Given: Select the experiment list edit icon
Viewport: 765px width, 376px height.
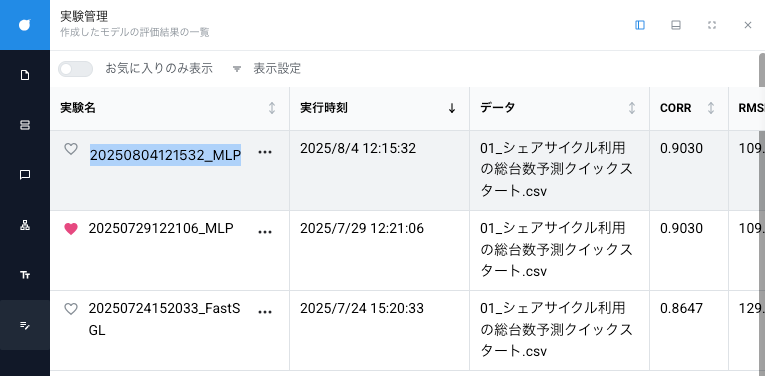Looking at the screenshot, I should click(x=24, y=325).
